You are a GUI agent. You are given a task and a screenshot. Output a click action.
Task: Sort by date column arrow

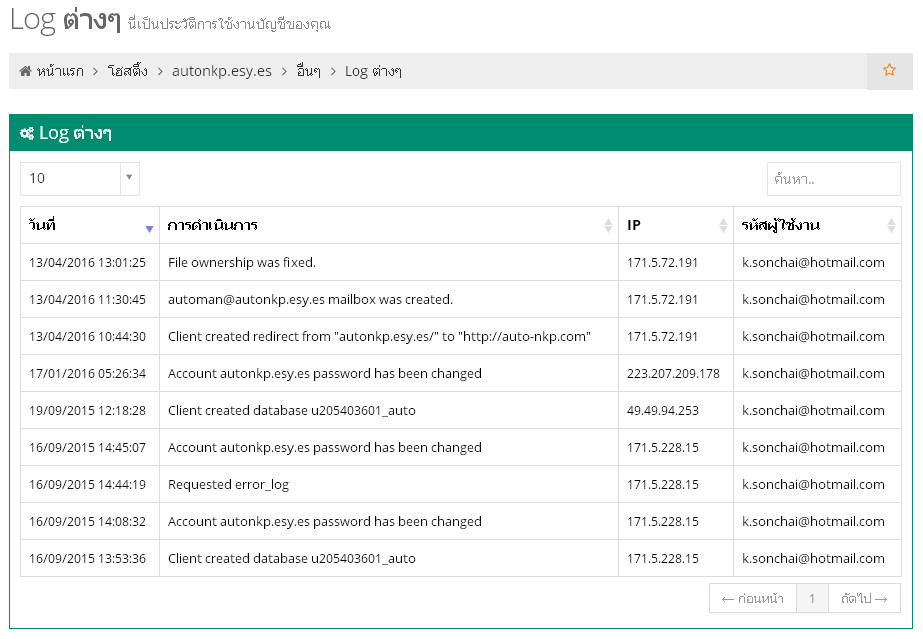tap(149, 227)
